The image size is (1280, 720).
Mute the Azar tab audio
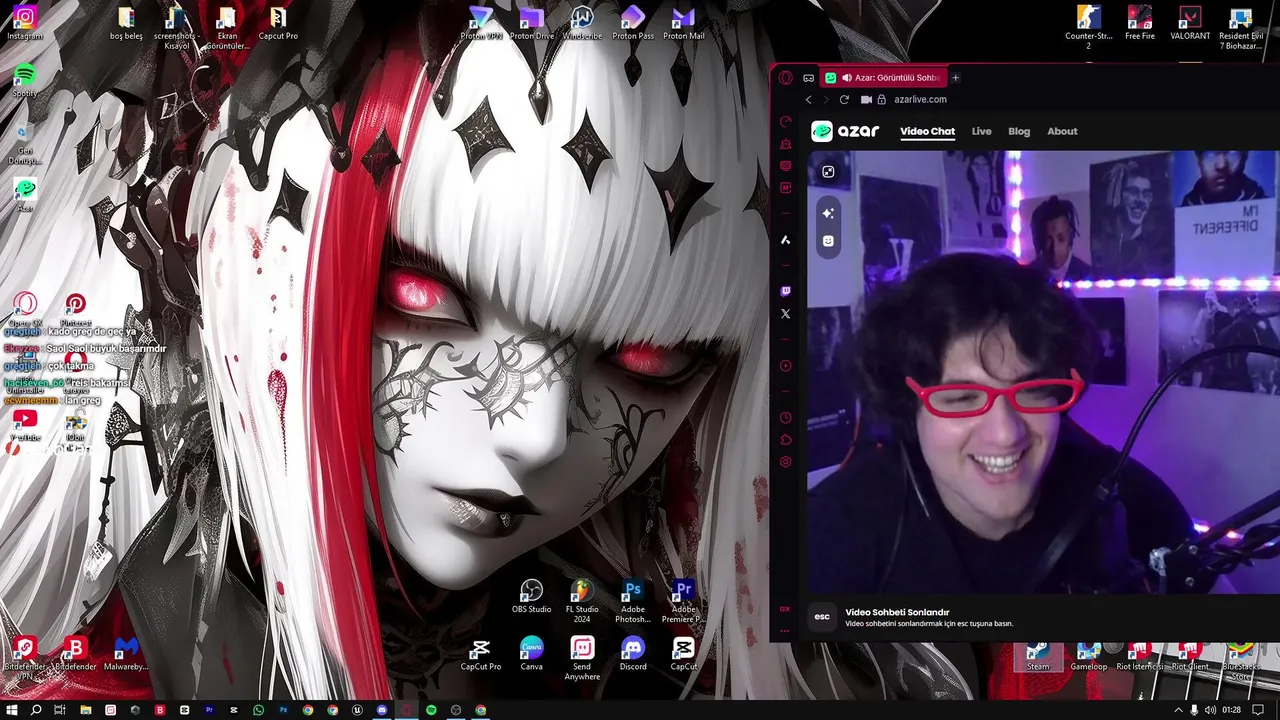click(846, 78)
